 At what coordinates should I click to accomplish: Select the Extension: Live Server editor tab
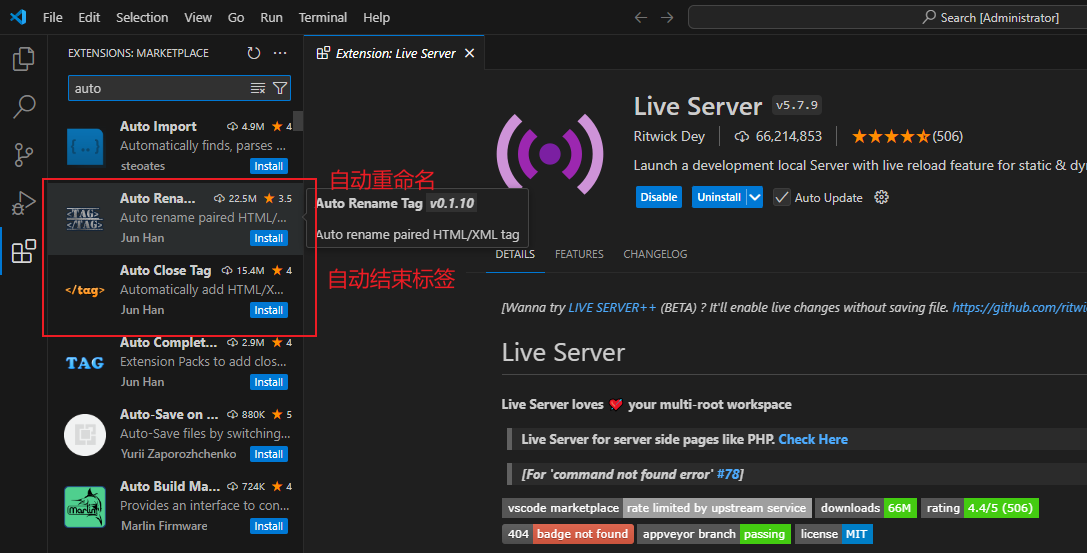pos(394,53)
